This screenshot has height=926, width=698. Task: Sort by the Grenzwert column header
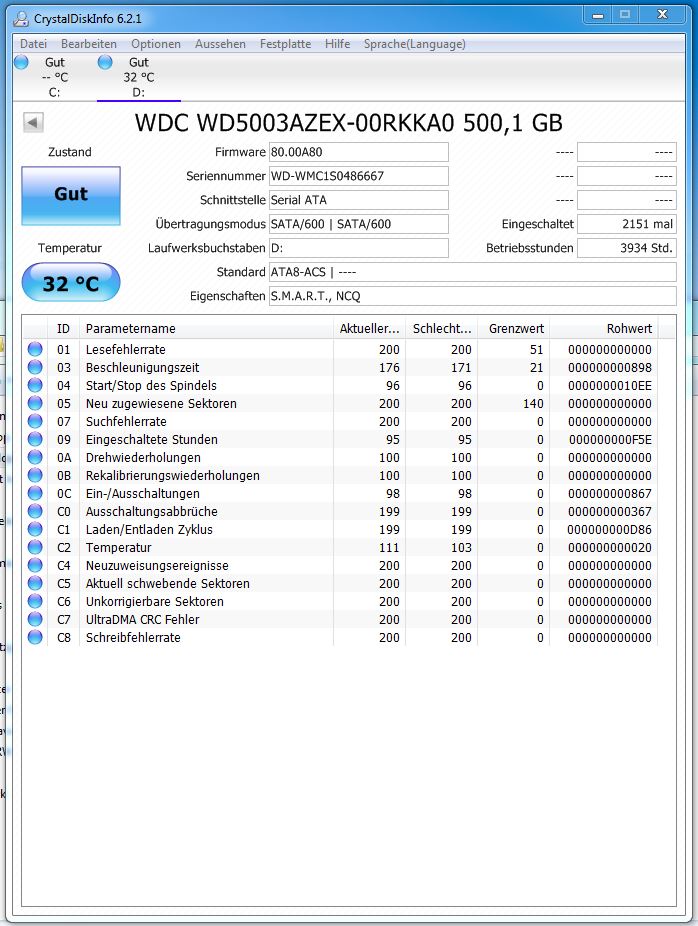(516, 328)
